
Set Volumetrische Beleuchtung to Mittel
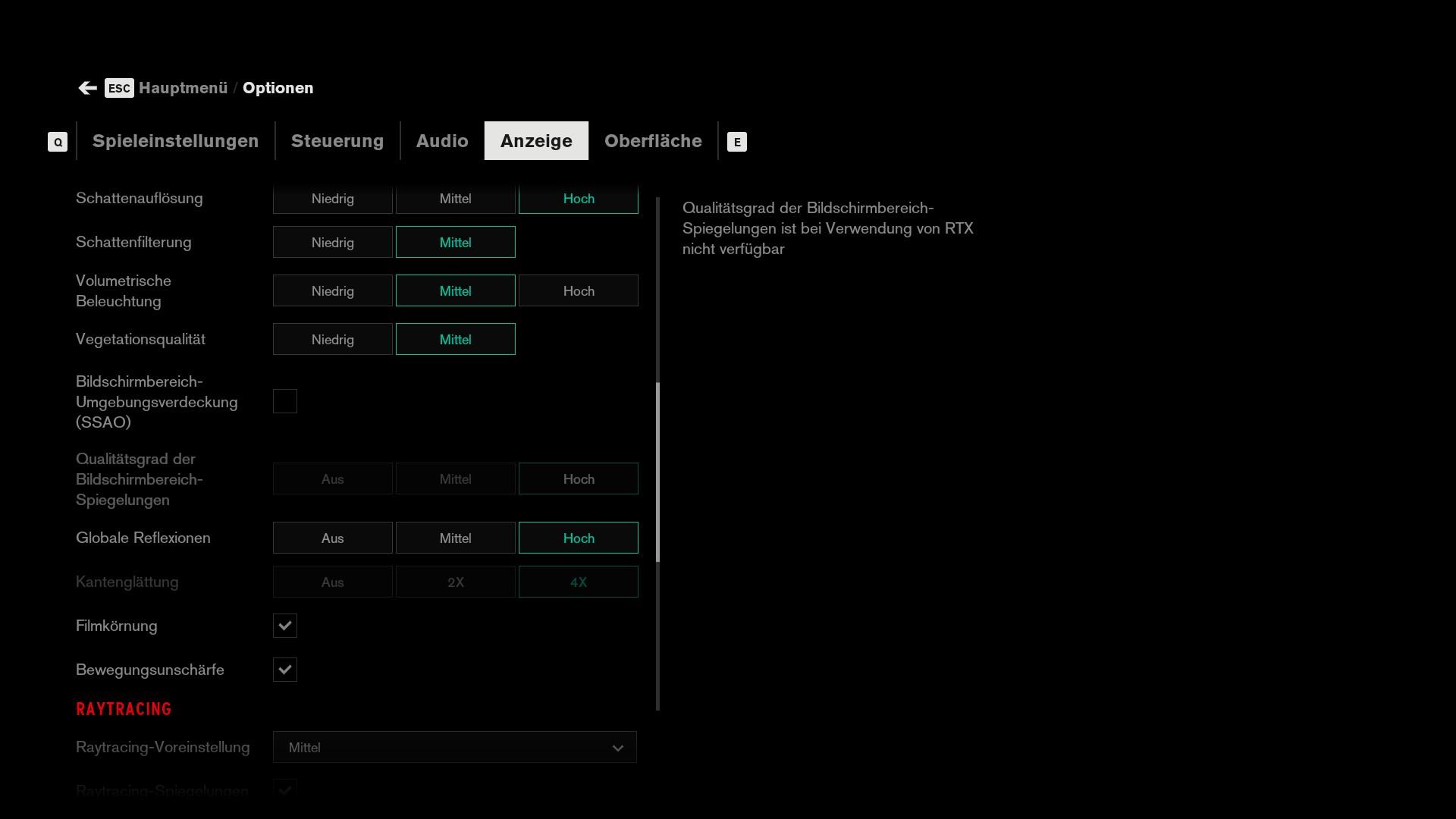[x=456, y=291]
